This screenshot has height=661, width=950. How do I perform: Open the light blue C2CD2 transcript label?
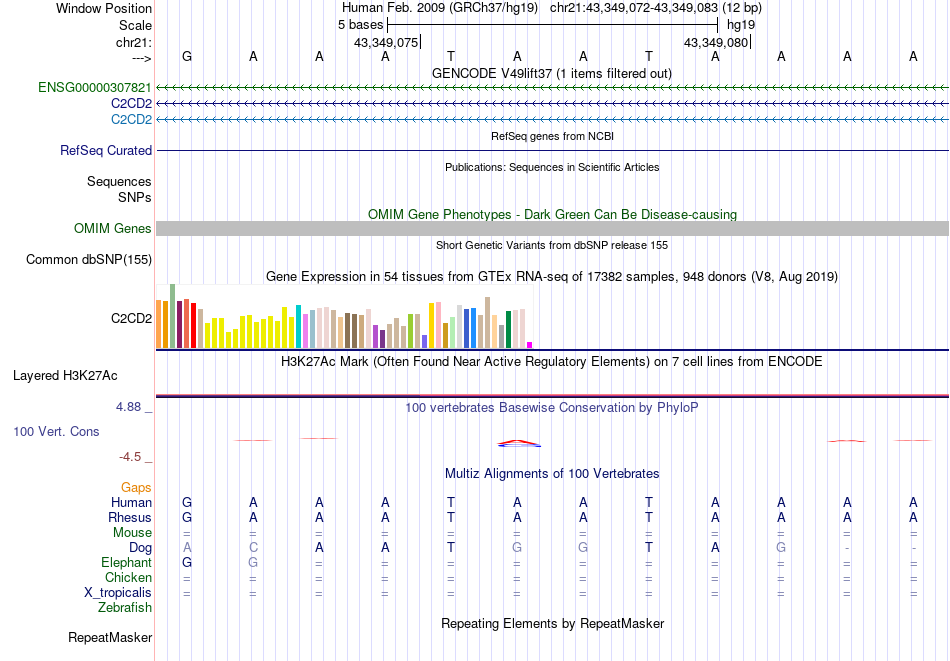[x=131, y=119]
